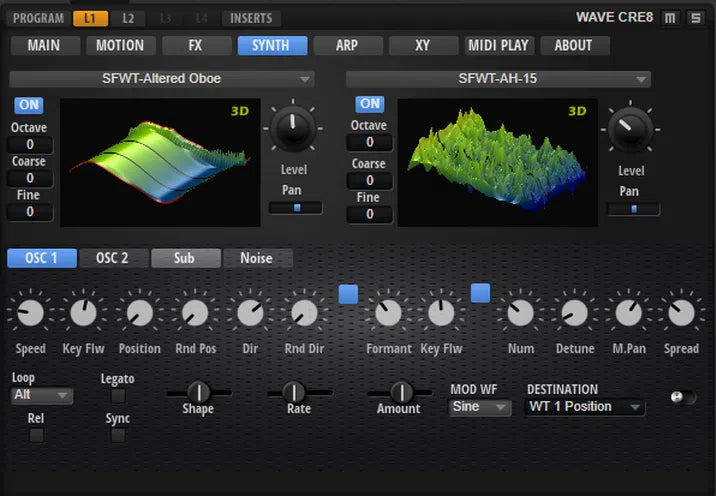Image resolution: width=716 pixels, height=496 pixels.
Task: Click the Noise button
Action: (257, 258)
